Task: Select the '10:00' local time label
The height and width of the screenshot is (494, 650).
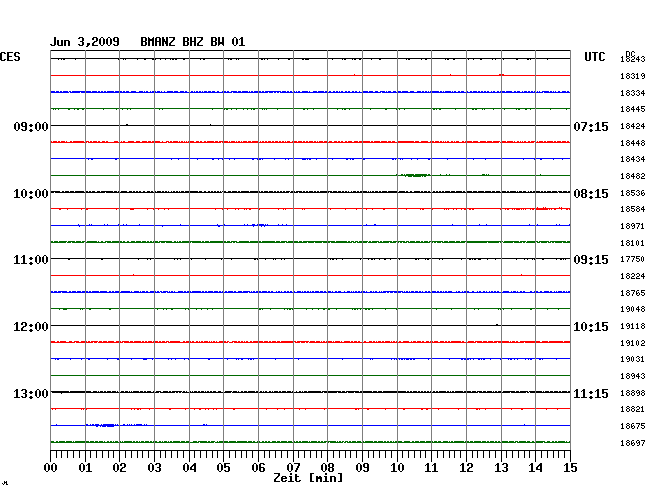Action: point(31,194)
